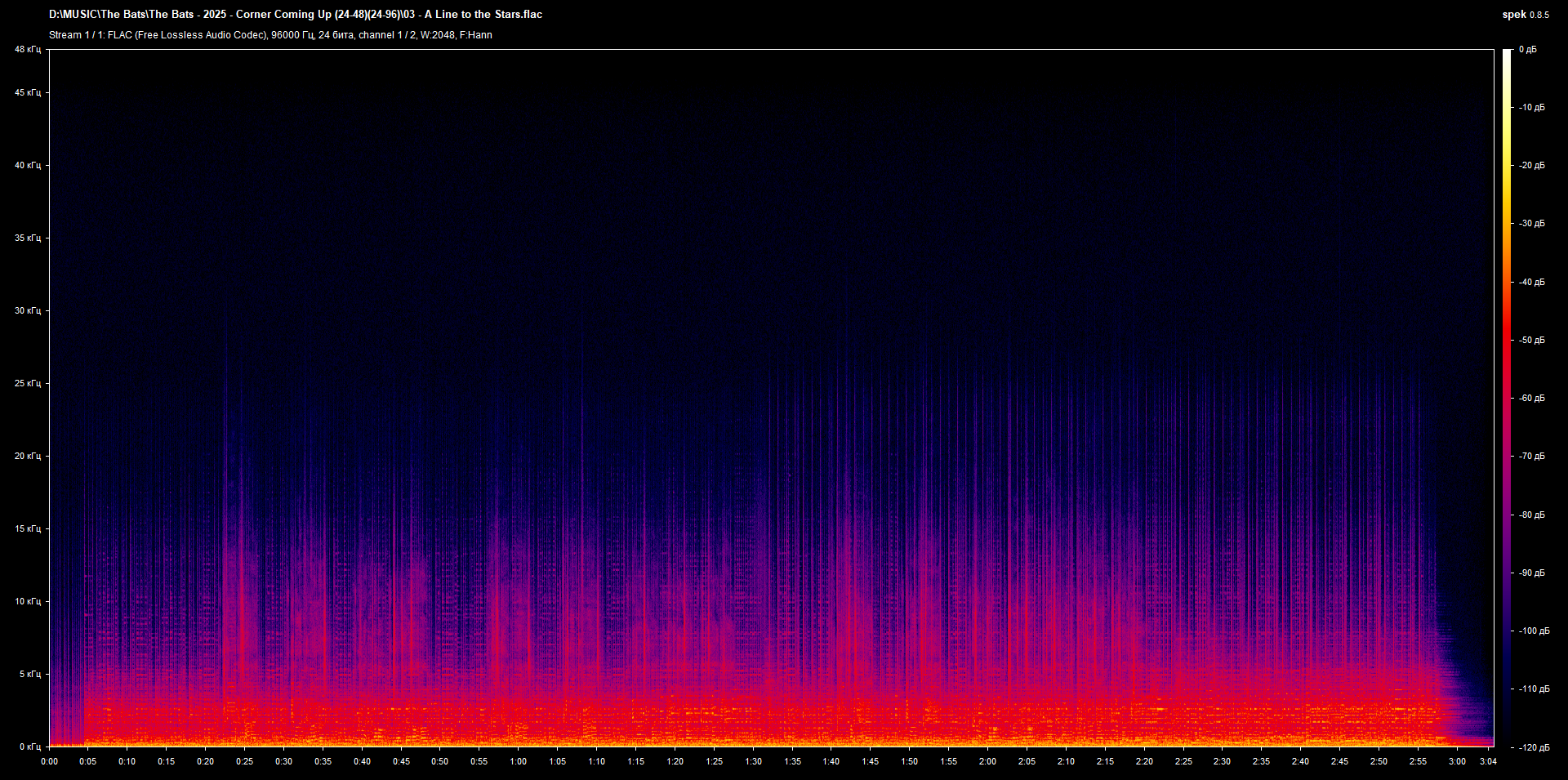
Task: Click the 48 кГц frequency axis label
Action: point(27,50)
